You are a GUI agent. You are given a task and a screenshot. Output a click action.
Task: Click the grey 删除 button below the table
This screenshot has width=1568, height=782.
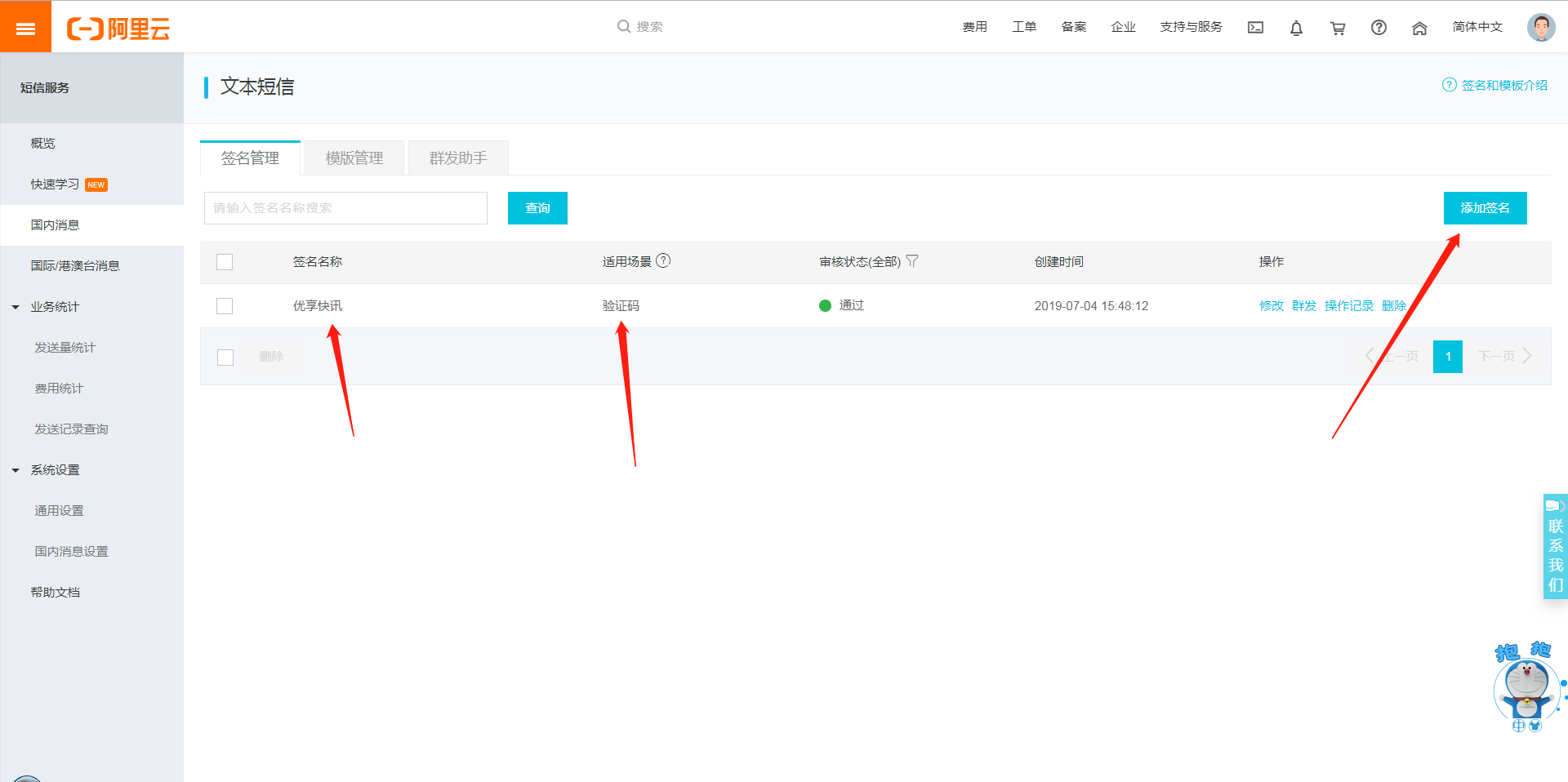click(271, 357)
